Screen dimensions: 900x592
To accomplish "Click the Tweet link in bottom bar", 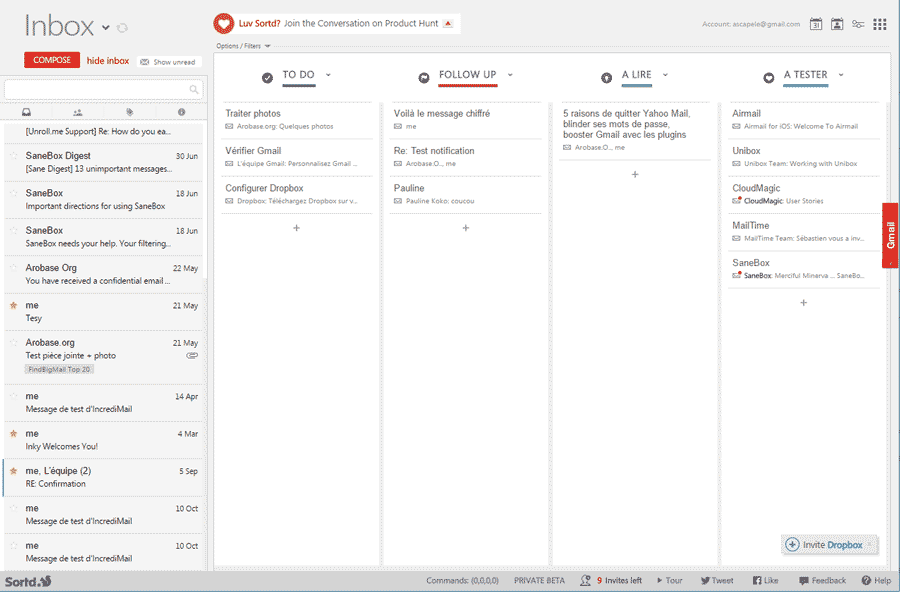I will (x=717, y=581).
